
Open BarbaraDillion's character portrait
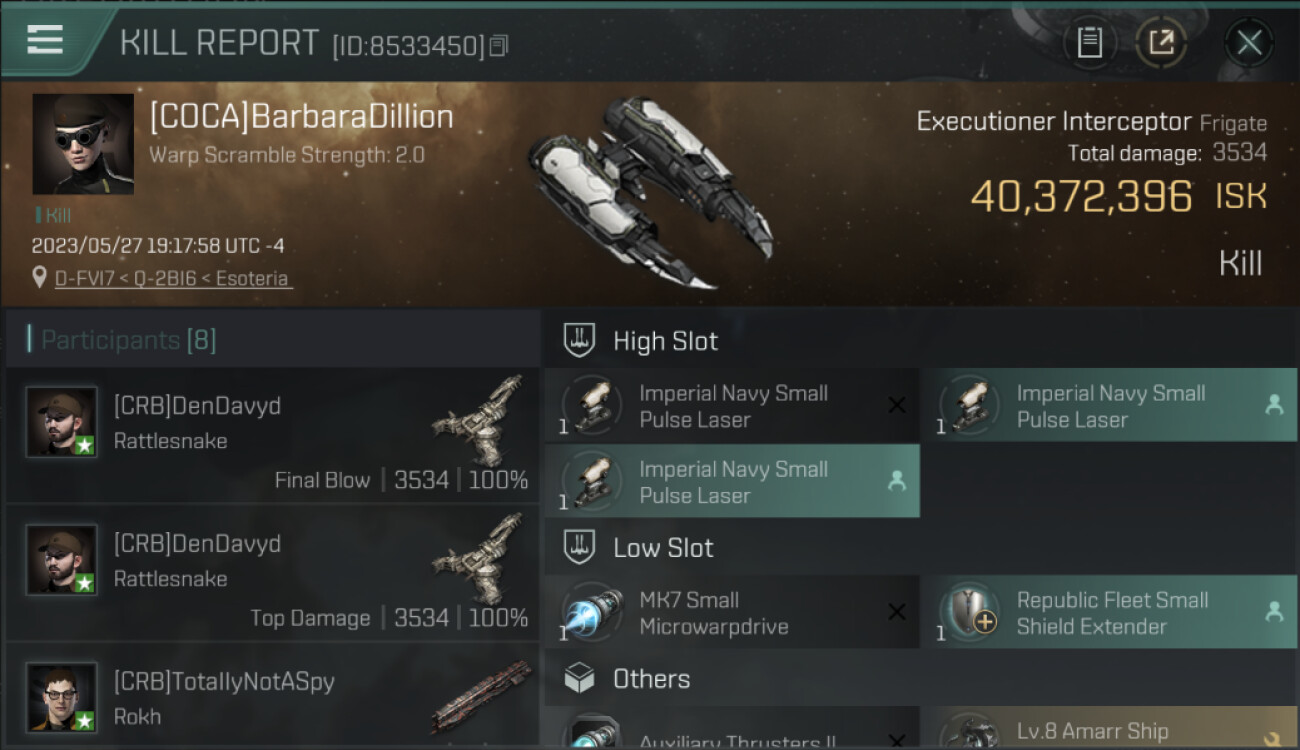83,144
